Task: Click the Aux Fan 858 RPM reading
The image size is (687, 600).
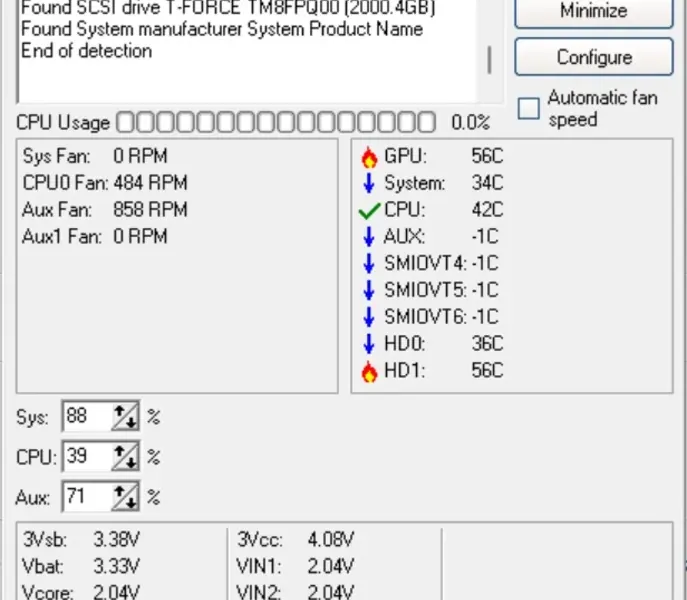Action: [x=105, y=209]
